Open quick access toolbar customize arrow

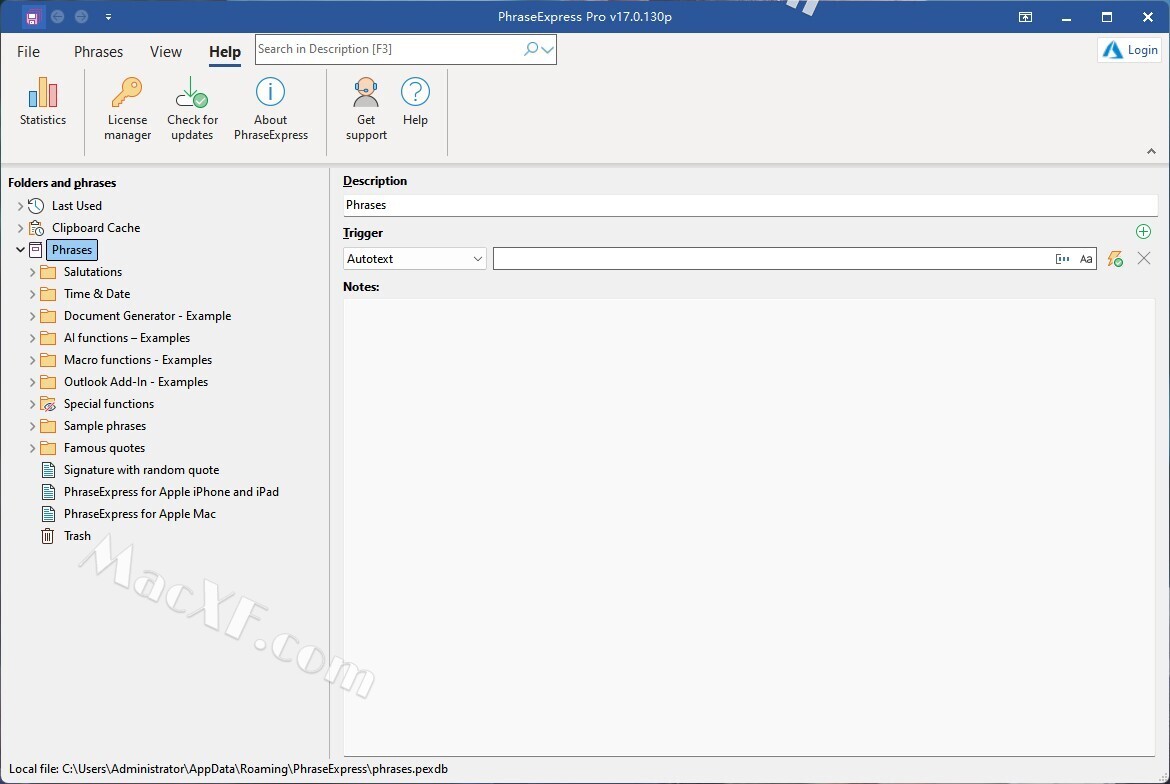pyautogui.click(x=108, y=16)
